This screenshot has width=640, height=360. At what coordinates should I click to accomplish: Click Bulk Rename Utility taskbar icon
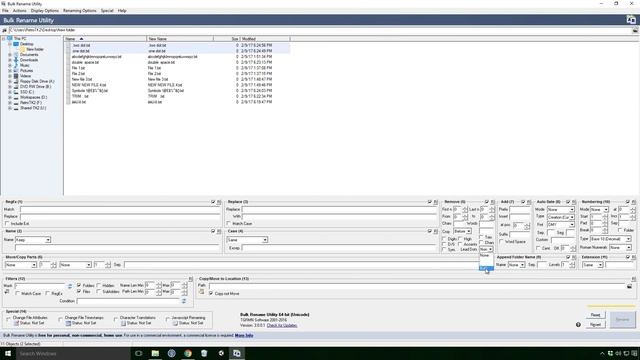point(237,353)
